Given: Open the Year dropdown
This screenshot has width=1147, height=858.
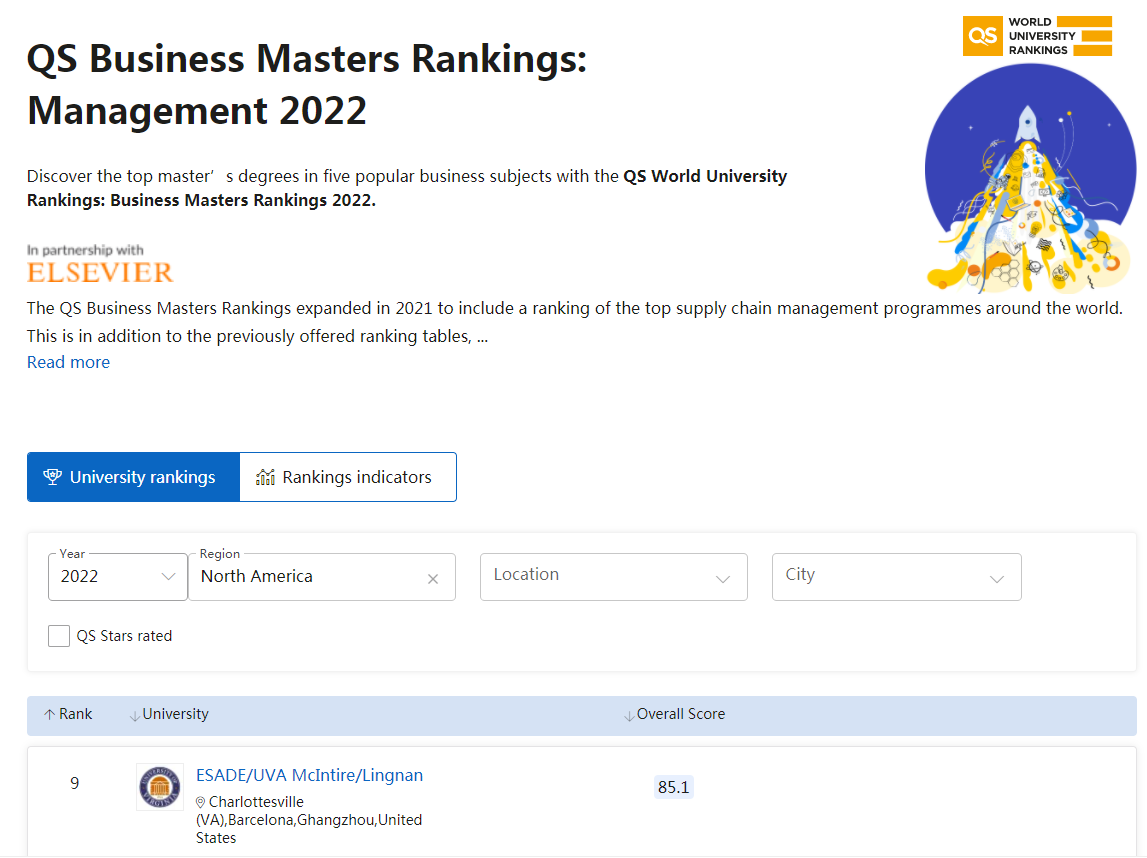Looking at the screenshot, I should (118, 577).
